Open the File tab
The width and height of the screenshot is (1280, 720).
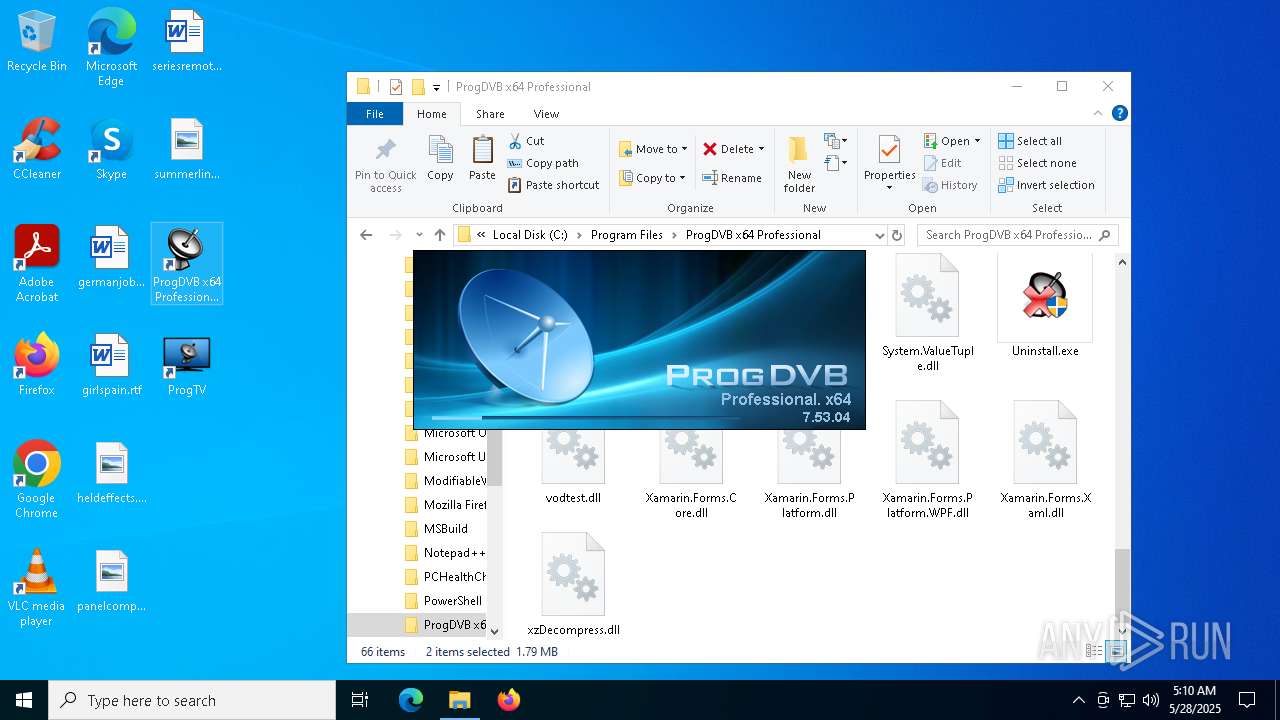point(375,114)
